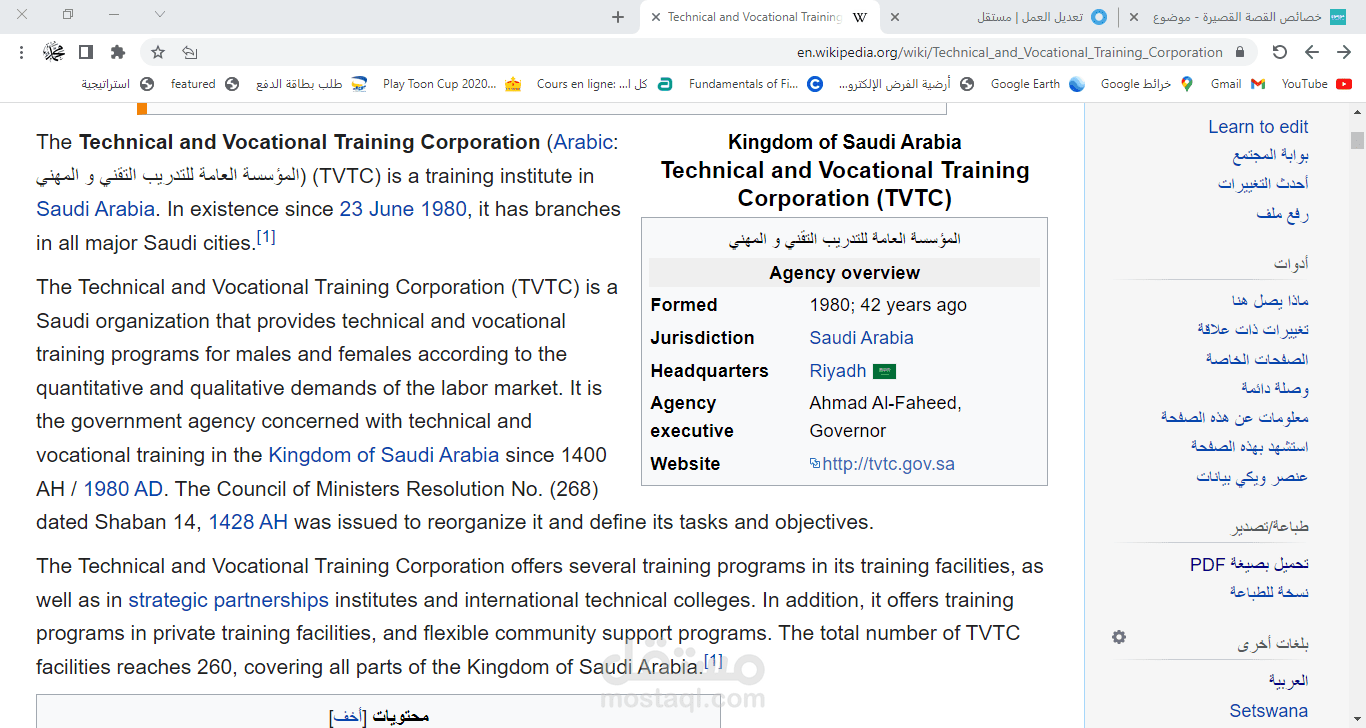This screenshot has height=728, width=1366.
Task: Switch to the العربية language version
Action: (1289, 681)
